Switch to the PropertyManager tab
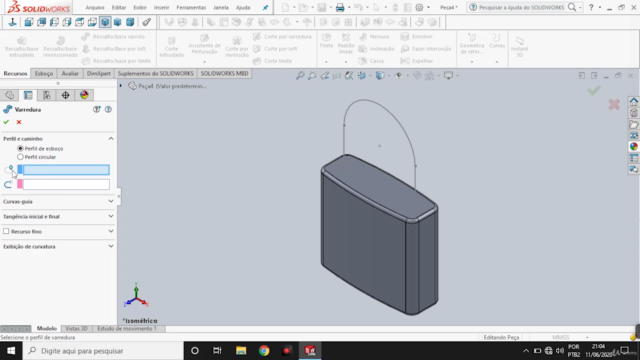Viewport: 640px width, 360px height. click(x=28, y=95)
